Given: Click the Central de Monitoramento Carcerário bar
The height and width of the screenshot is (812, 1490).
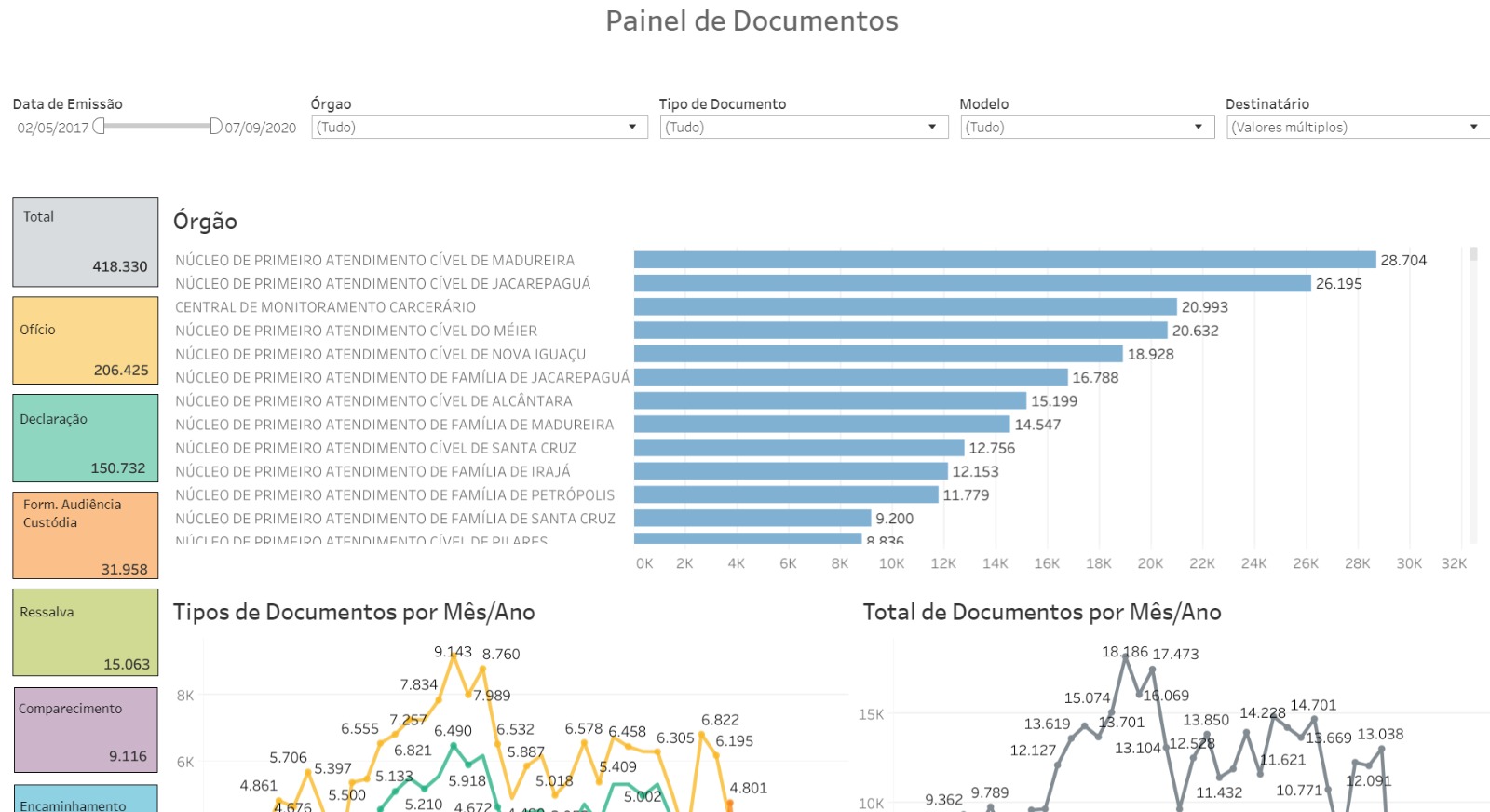Looking at the screenshot, I should [904, 307].
